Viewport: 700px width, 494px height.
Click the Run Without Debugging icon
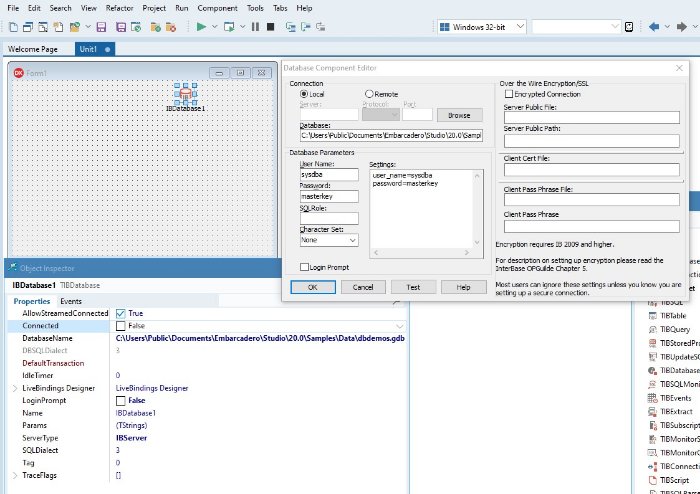229,27
